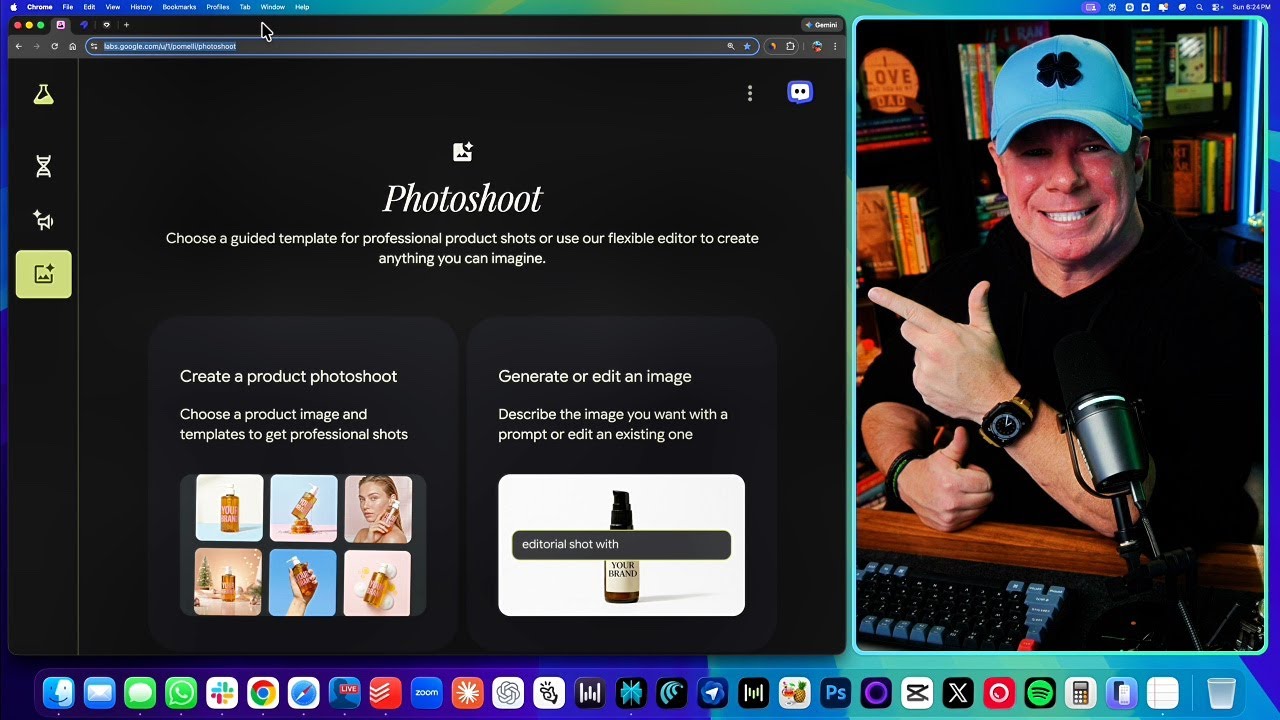Switch to the third pinned tab
Viewport: 1280px width, 720px height.
[x=106, y=25]
